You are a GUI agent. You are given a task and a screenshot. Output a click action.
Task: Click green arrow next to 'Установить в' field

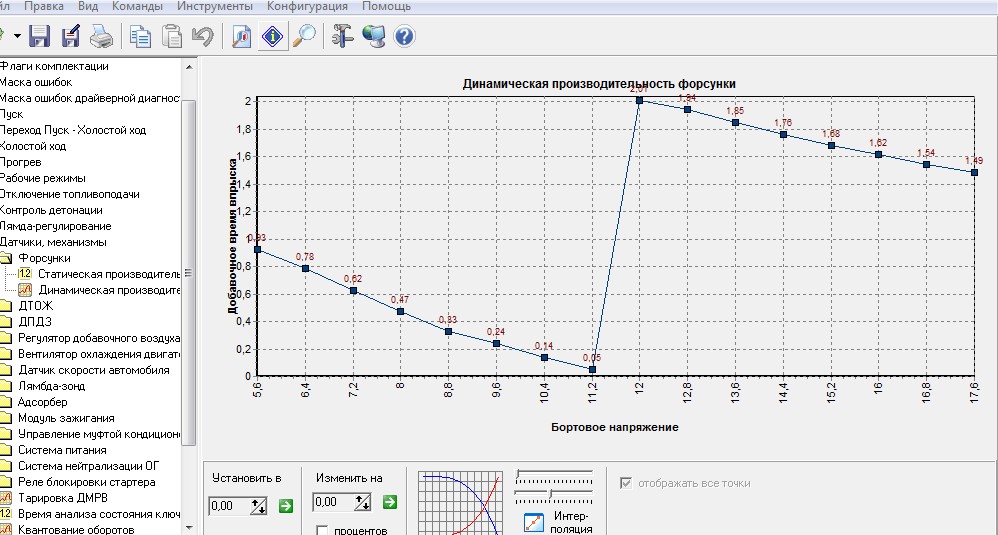coord(286,505)
